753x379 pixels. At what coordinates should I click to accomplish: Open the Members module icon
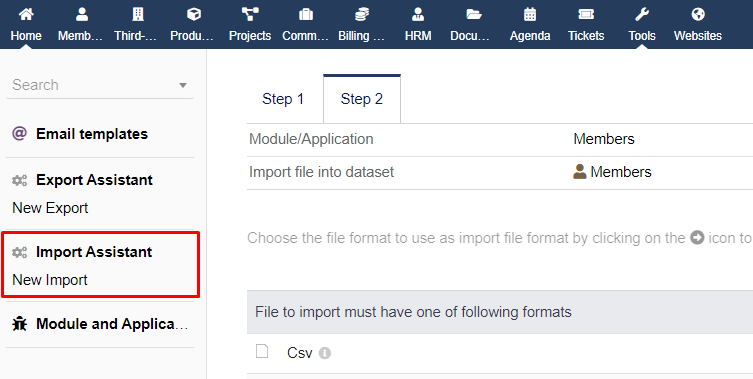(82, 14)
